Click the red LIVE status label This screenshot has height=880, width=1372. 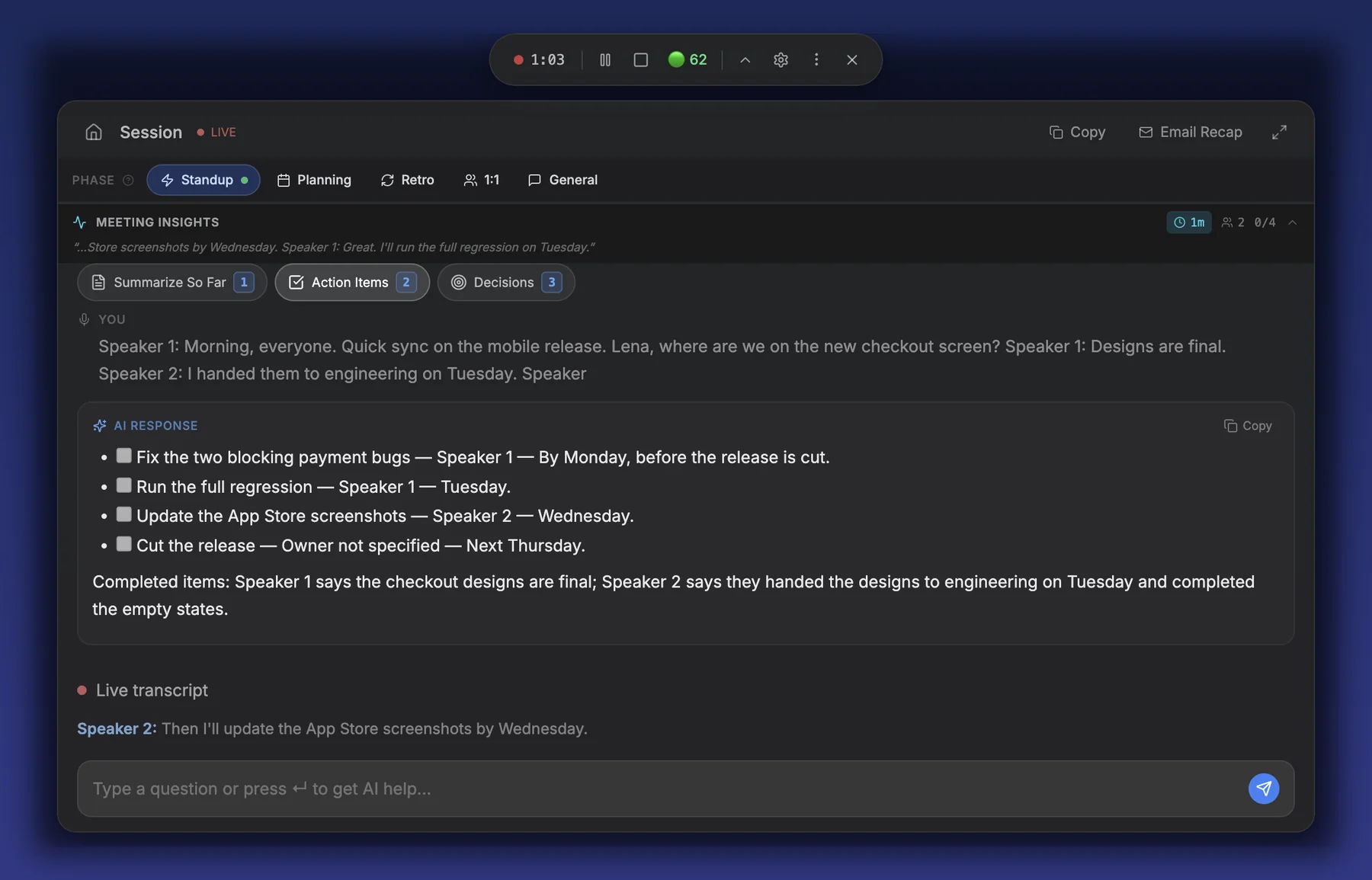[216, 132]
